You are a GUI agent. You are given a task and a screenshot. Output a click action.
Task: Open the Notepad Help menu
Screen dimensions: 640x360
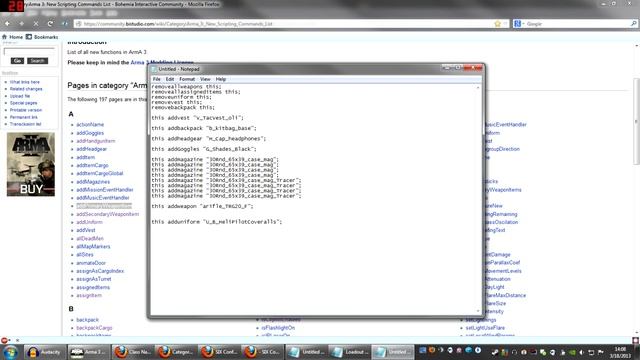point(221,79)
